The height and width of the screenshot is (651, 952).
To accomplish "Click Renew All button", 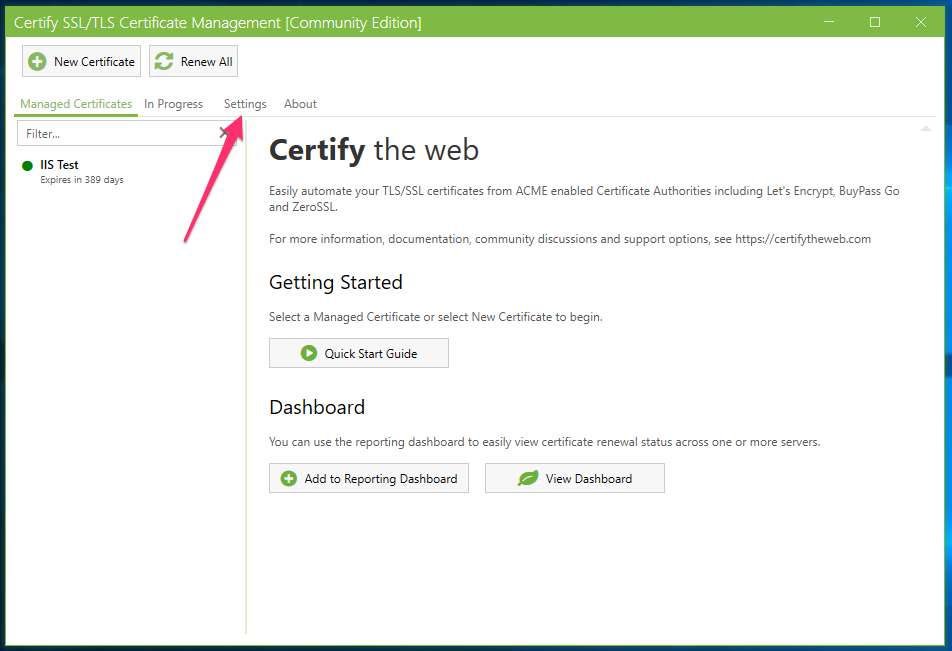I will click(193, 61).
